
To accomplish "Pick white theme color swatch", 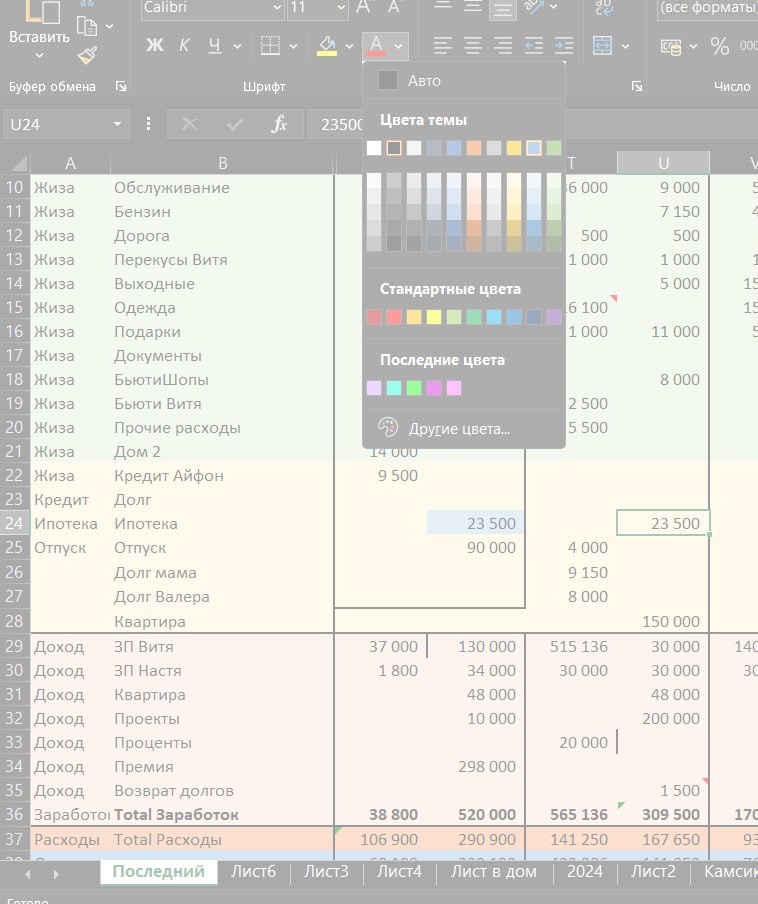I will (374, 148).
